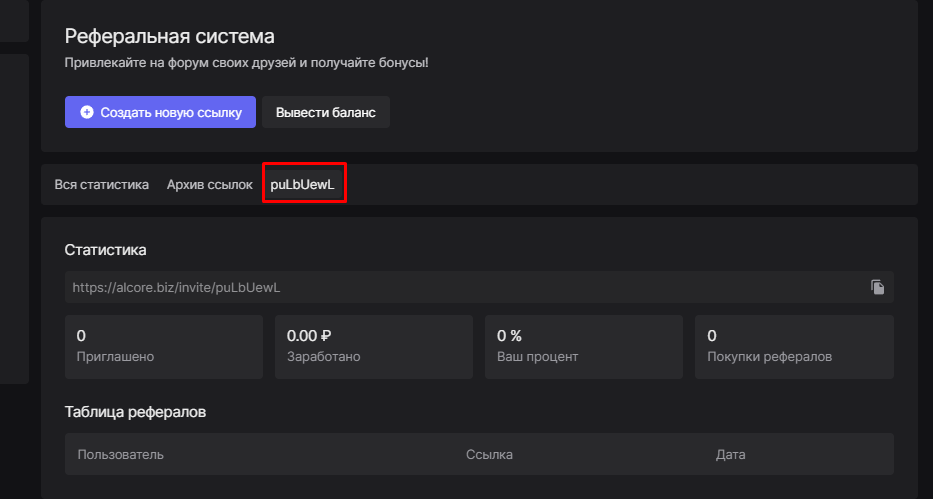Screen dimensions: 933x499
Task: Click the plus icon on the create link button
Action: (x=87, y=113)
